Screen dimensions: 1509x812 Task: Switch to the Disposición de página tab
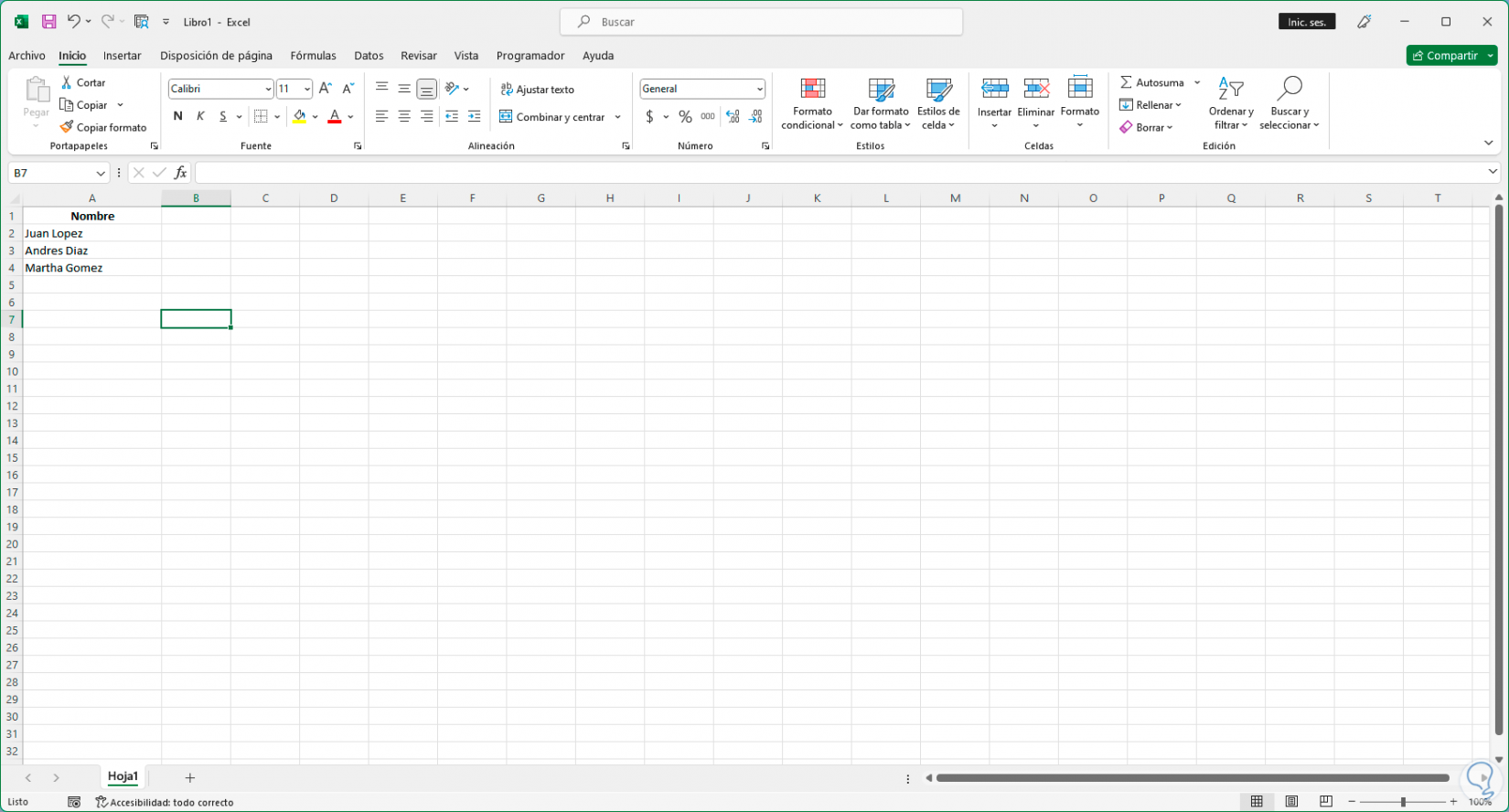(x=216, y=56)
